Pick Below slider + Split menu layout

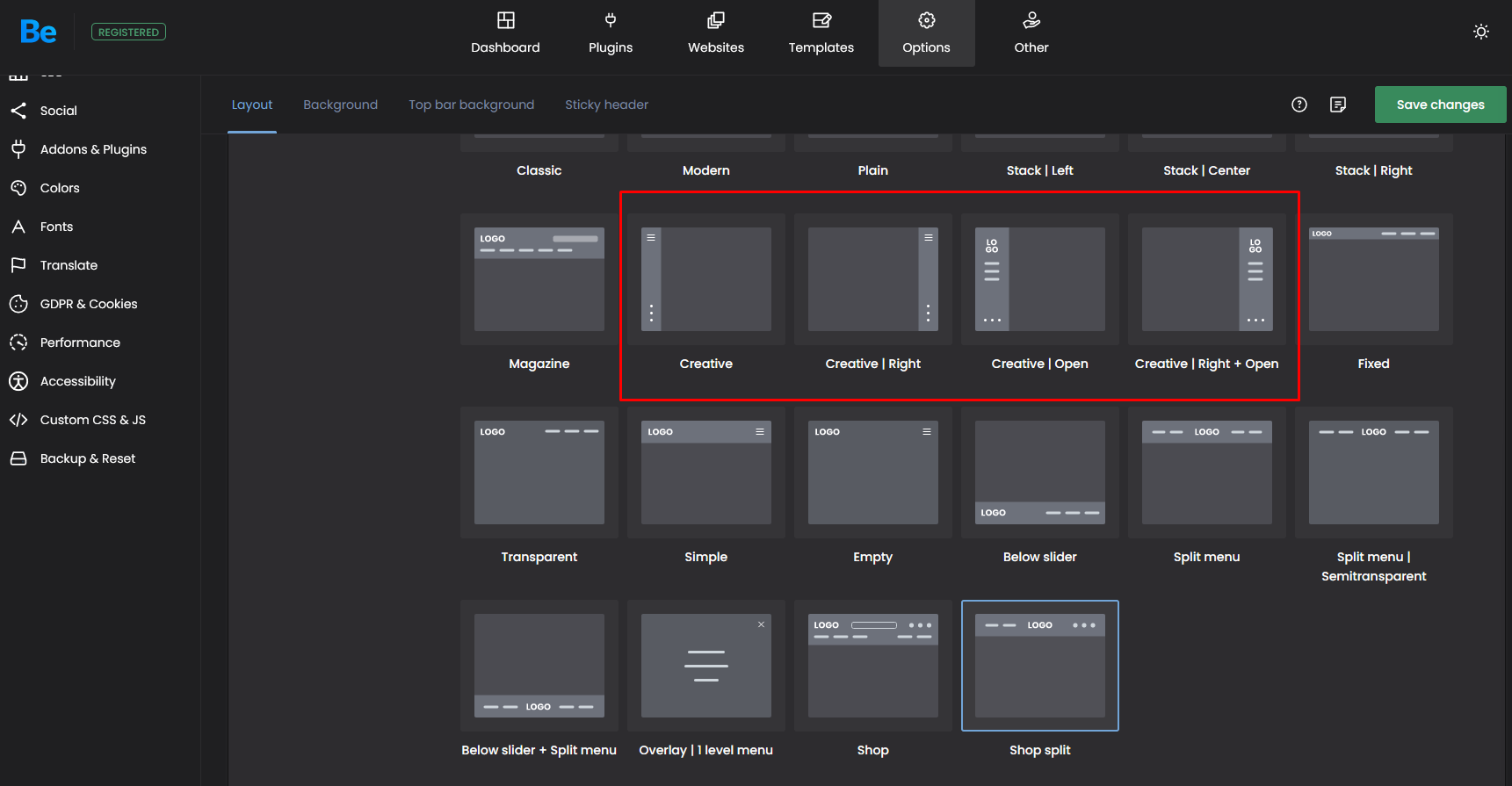click(x=539, y=666)
